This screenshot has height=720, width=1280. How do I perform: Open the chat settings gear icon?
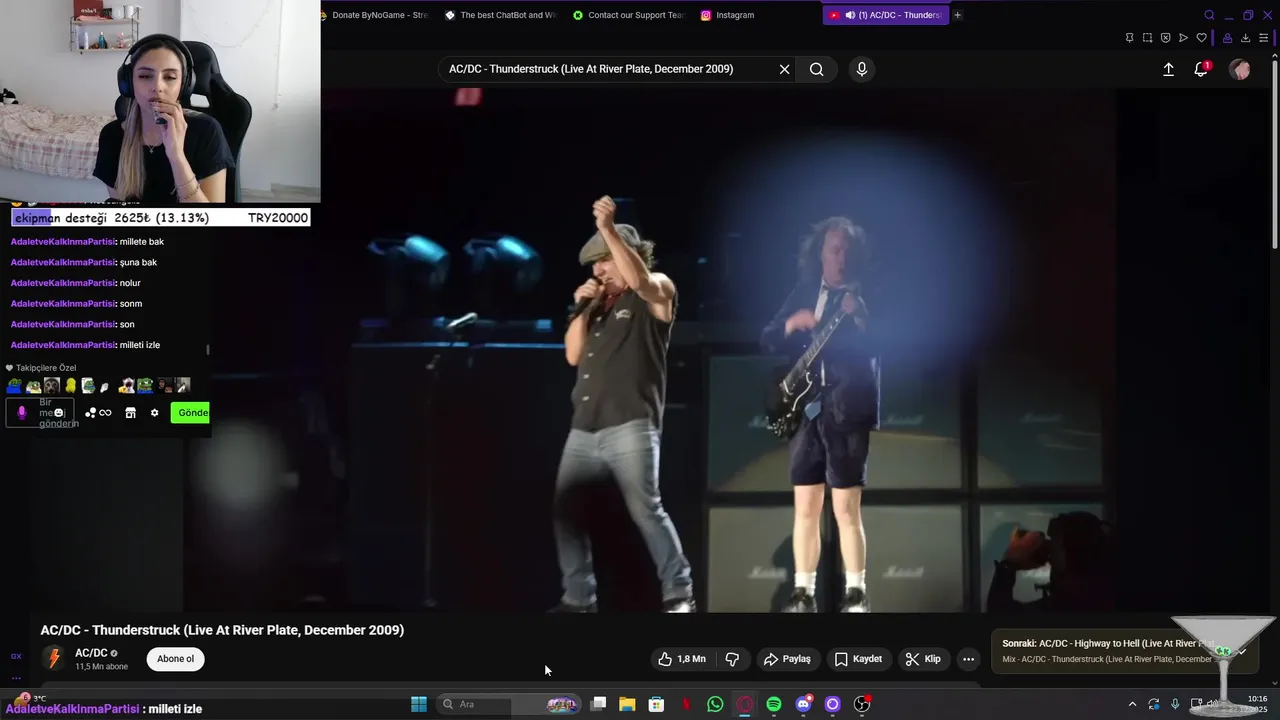[x=154, y=413]
